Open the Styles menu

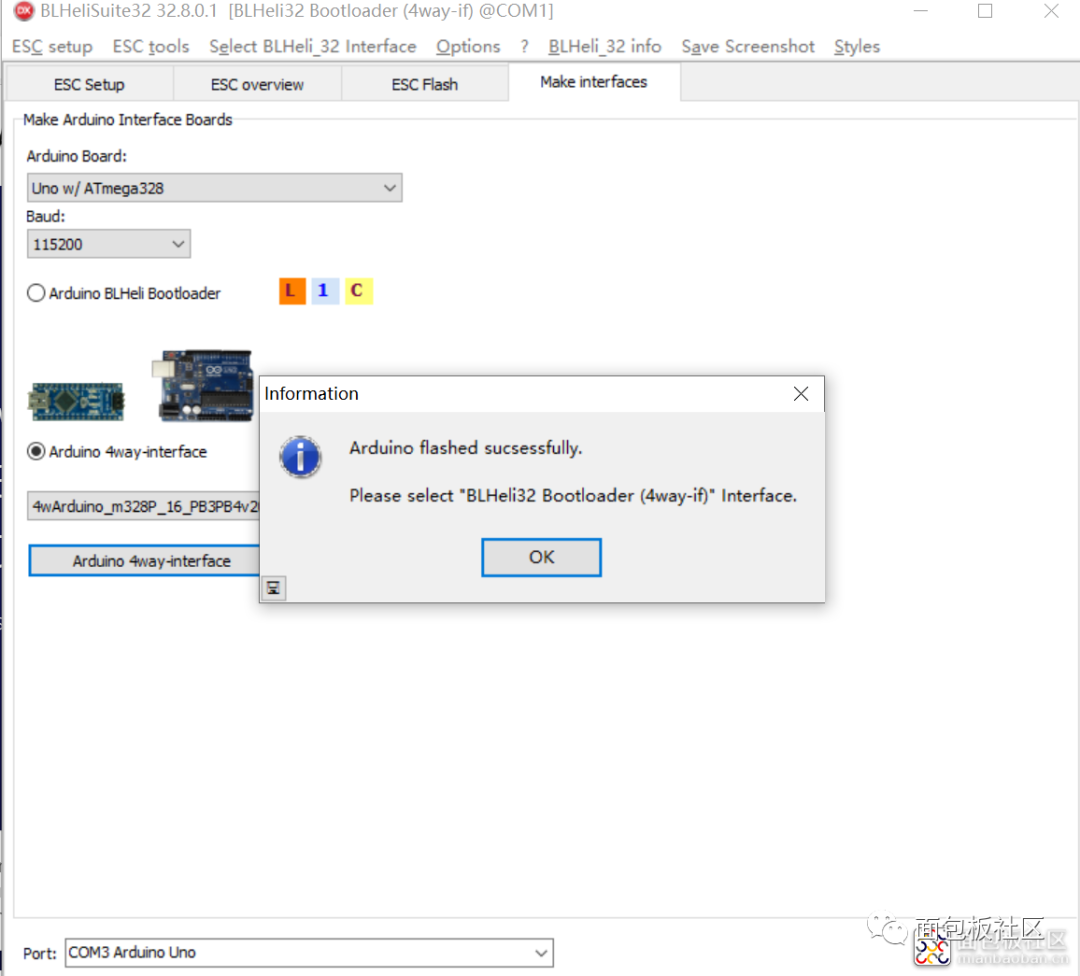(857, 46)
